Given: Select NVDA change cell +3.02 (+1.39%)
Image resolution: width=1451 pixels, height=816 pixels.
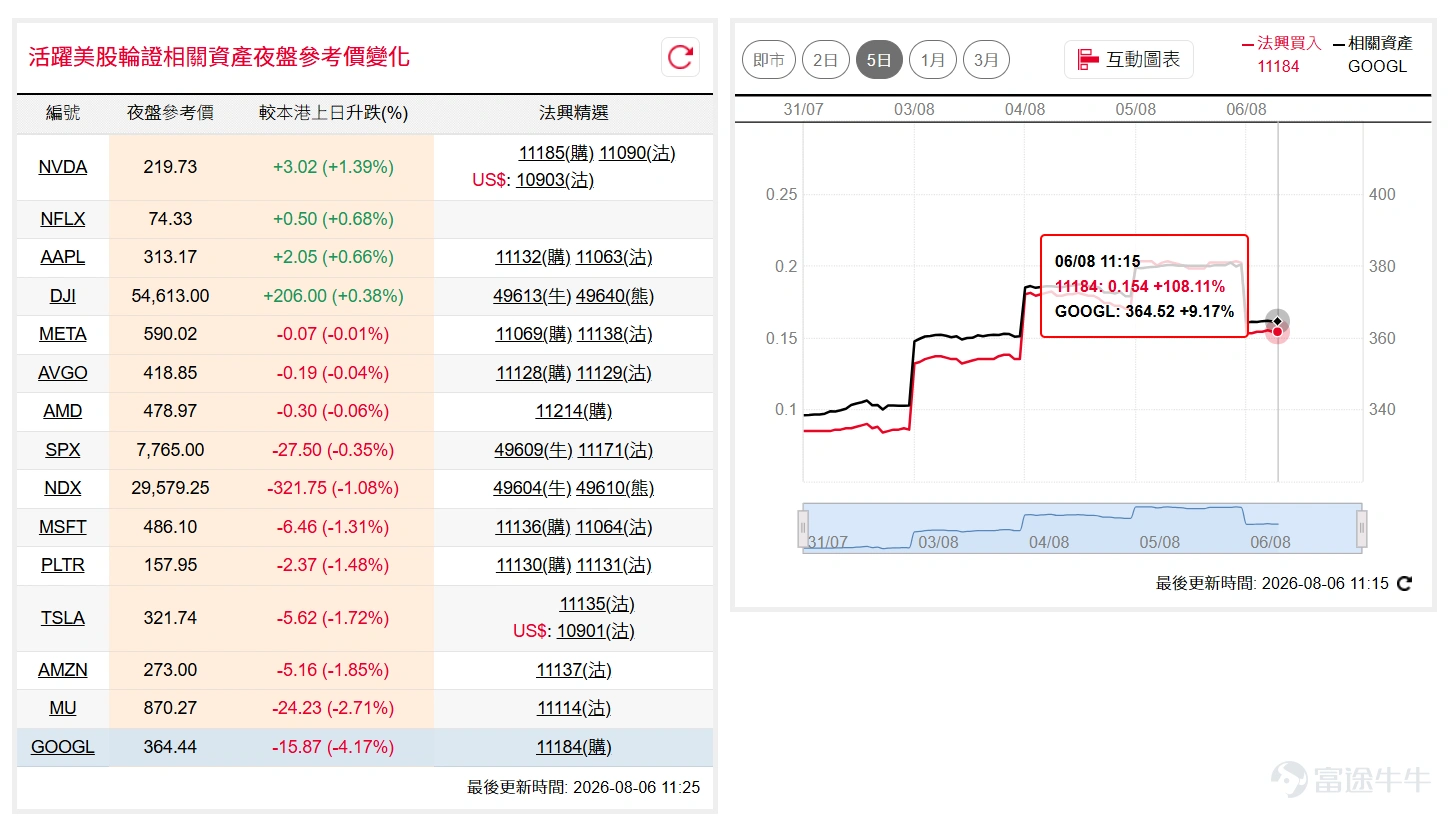Looking at the screenshot, I should tap(333, 167).
